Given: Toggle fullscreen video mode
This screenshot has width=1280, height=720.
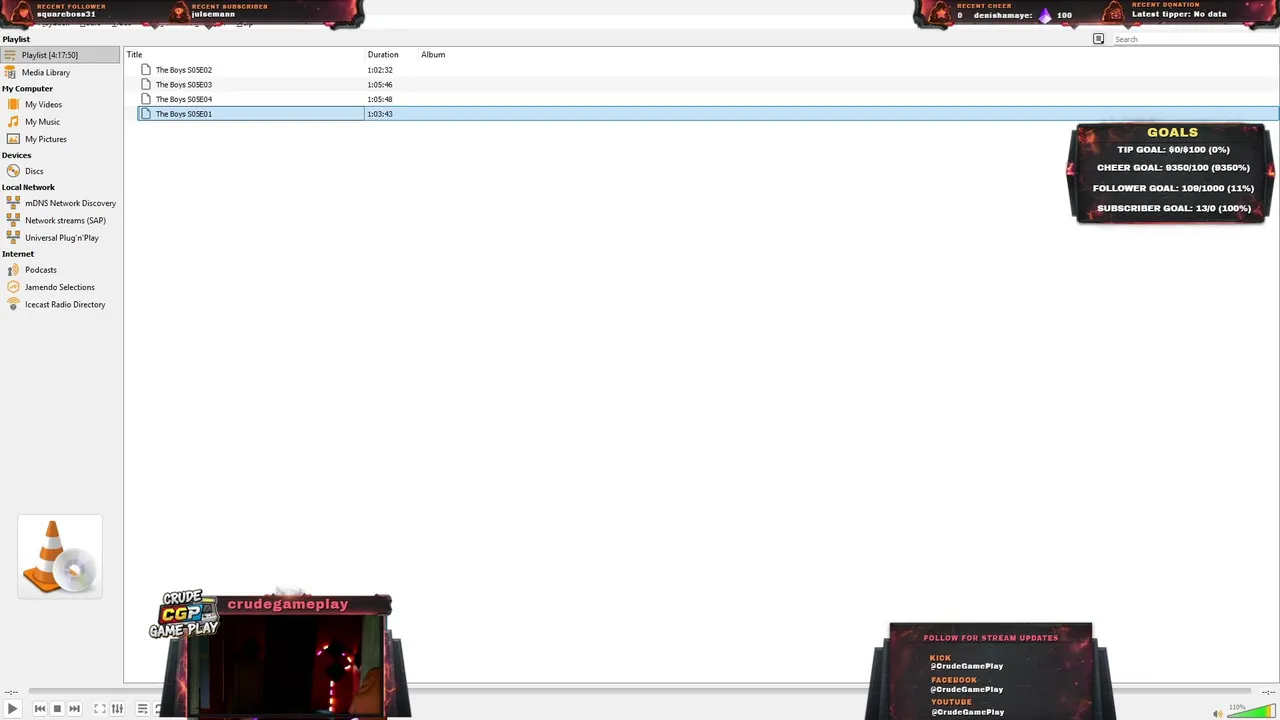Looking at the screenshot, I should click(x=100, y=709).
